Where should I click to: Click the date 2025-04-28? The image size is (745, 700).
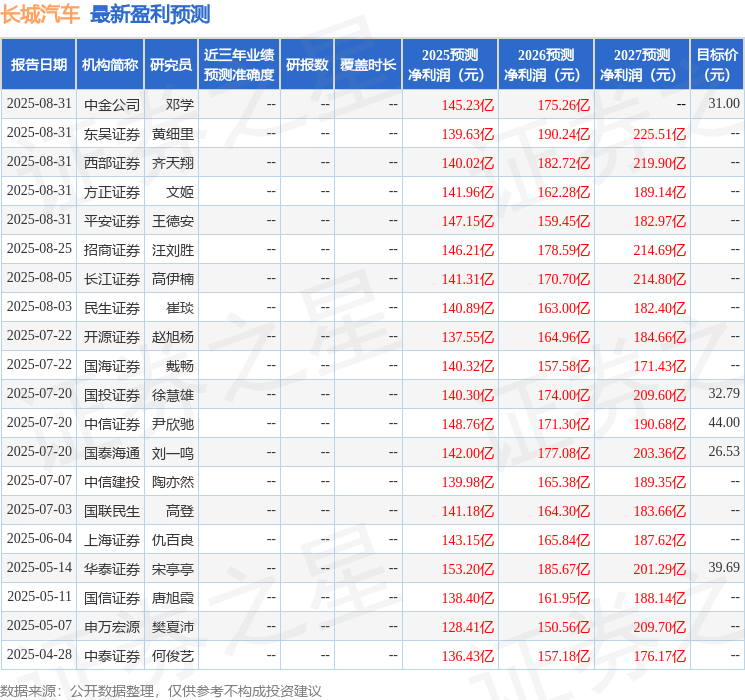pos(39,654)
